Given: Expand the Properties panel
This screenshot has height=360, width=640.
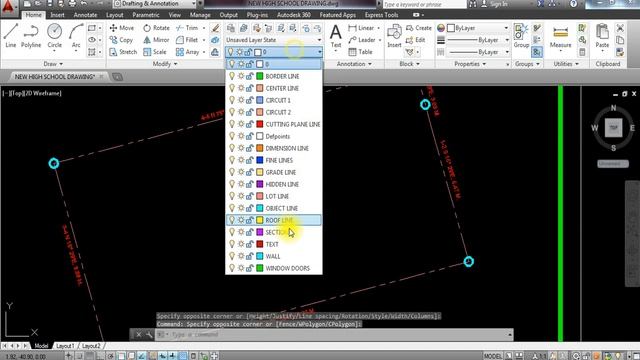Looking at the screenshot, I should 470,64.
